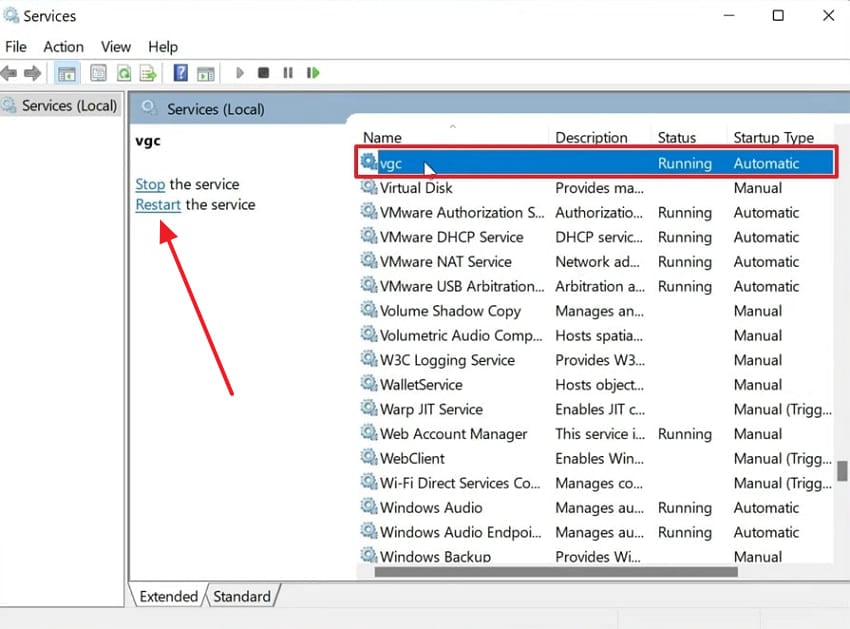This screenshot has height=629, width=850.
Task: Click gear icon beside Windows Audio
Action: pos(369,506)
